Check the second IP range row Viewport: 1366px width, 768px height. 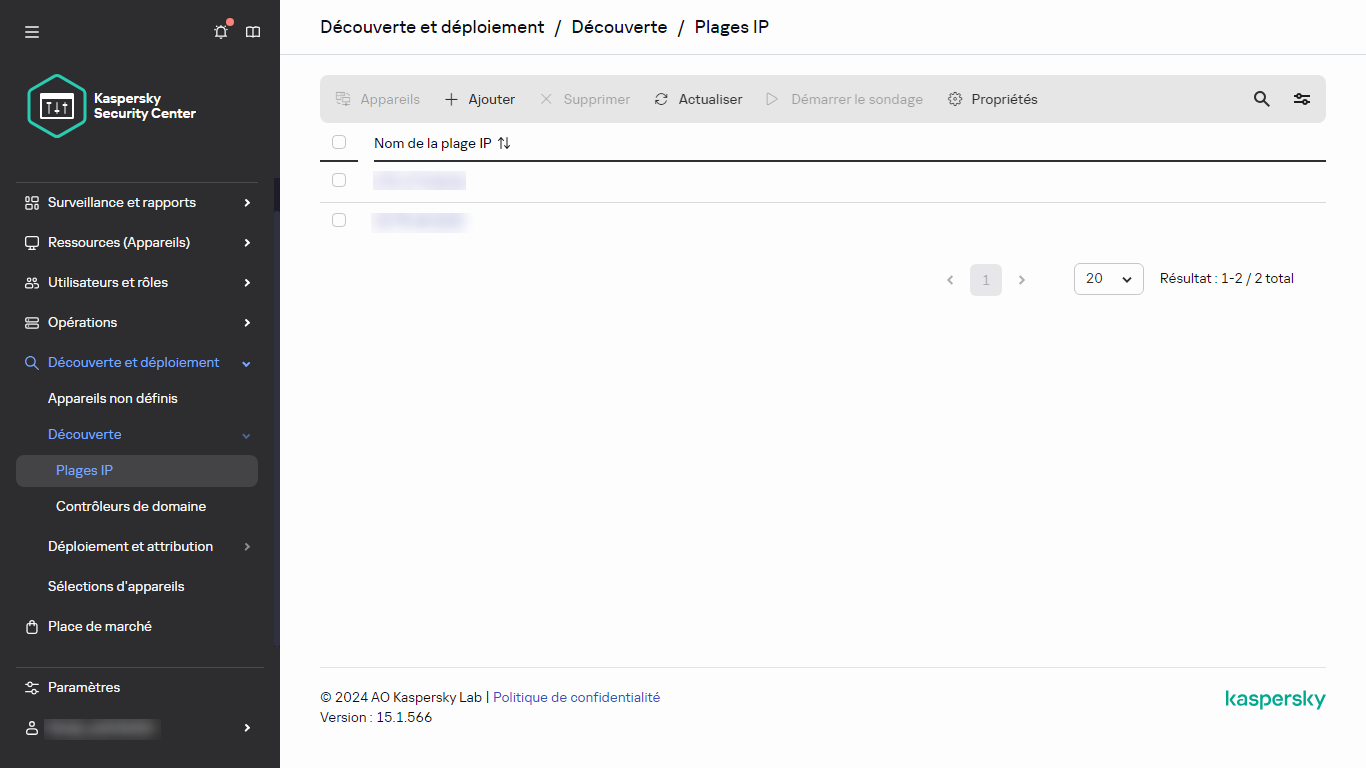pos(339,220)
